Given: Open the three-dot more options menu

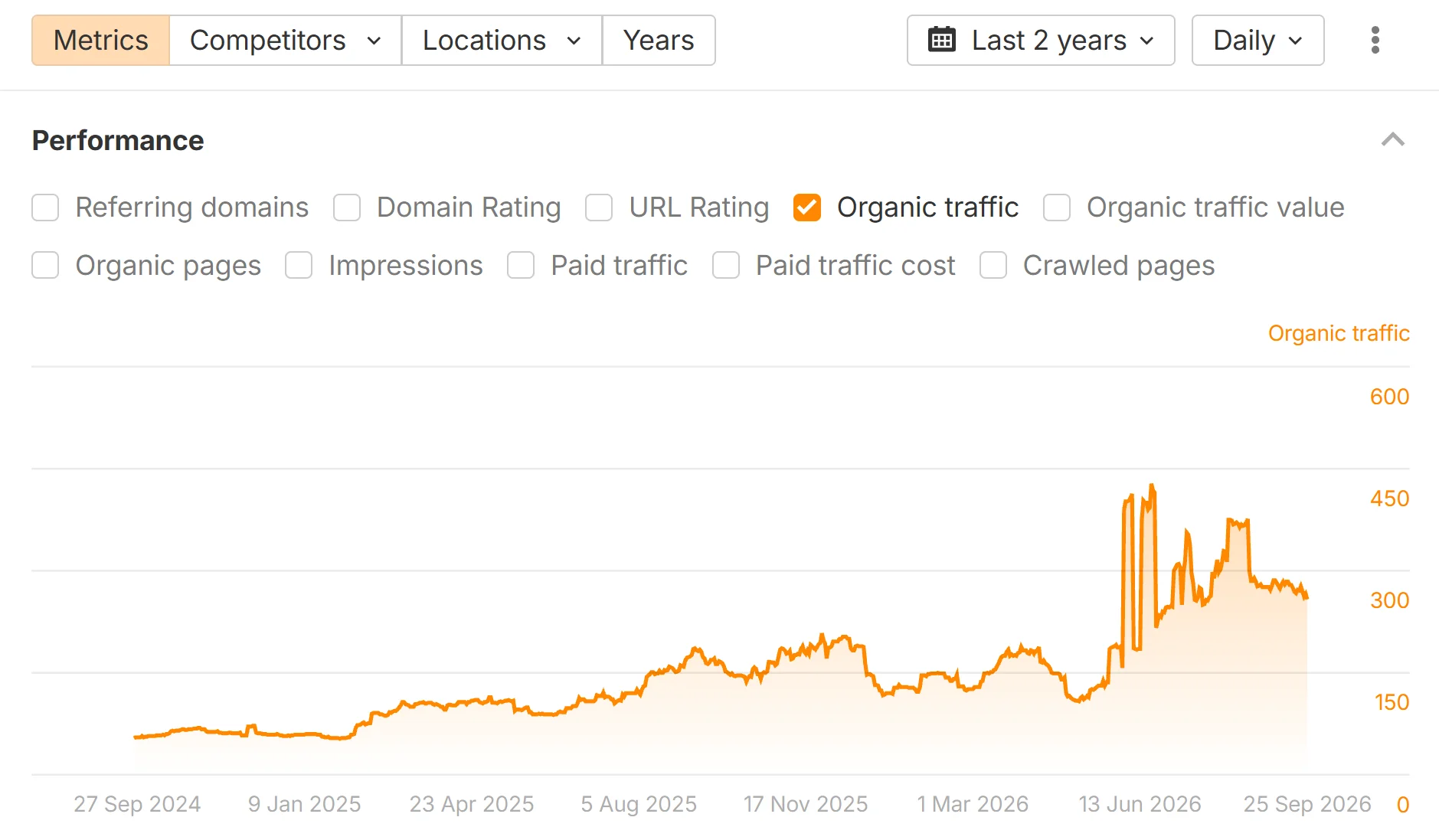Looking at the screenshot, I should [x=1375, y=40].
